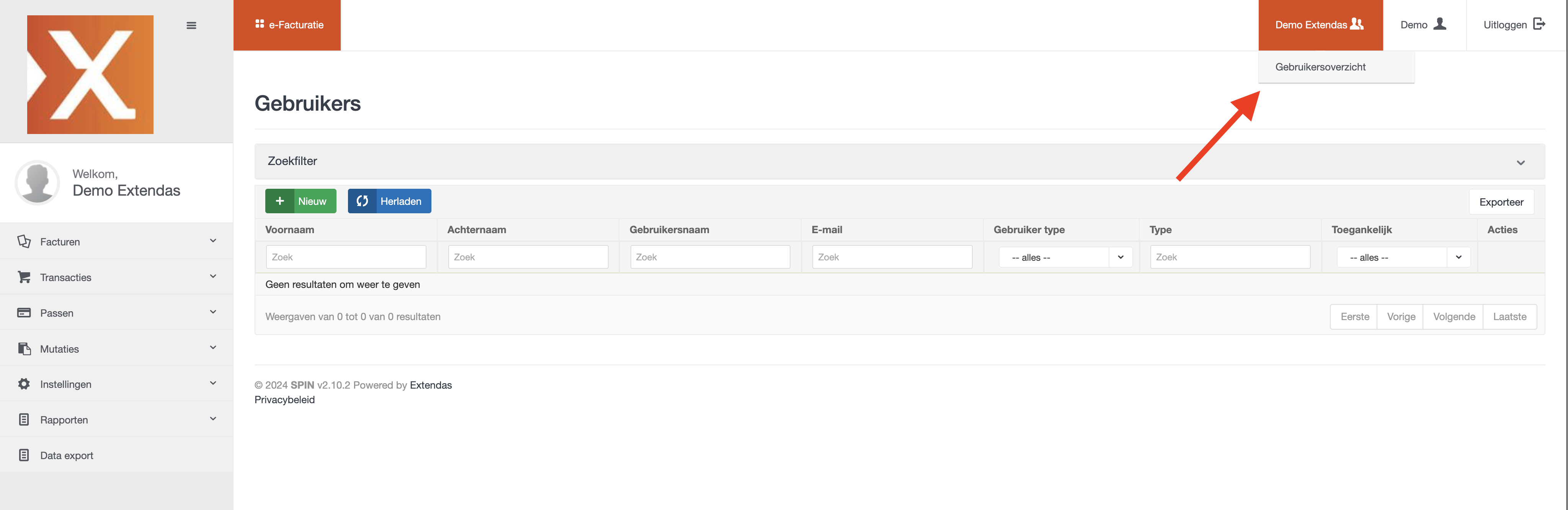This screenshot has height=510, width=1568.
Task: Expand the Zoekfilter panel
Action: point(1520,162)
